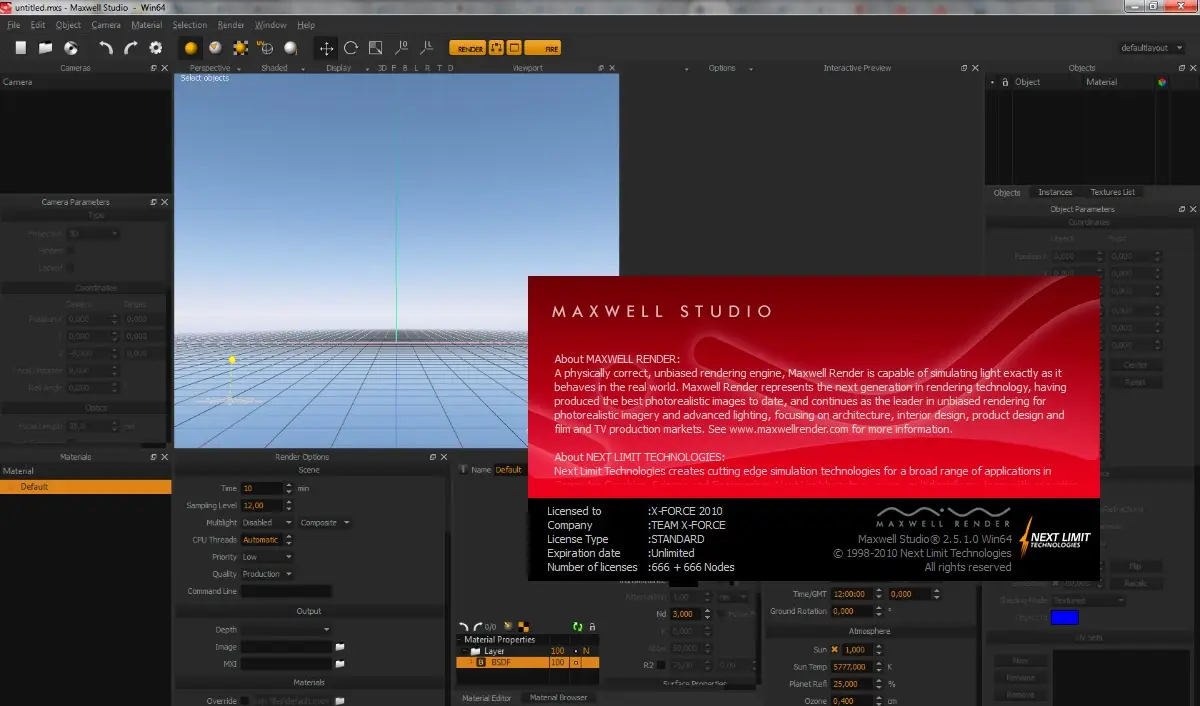Image resolution: width=1200 pixels, height=706 pixels.
Task: Click the New Scene toolbar icon
Action: tap(21, 47)
